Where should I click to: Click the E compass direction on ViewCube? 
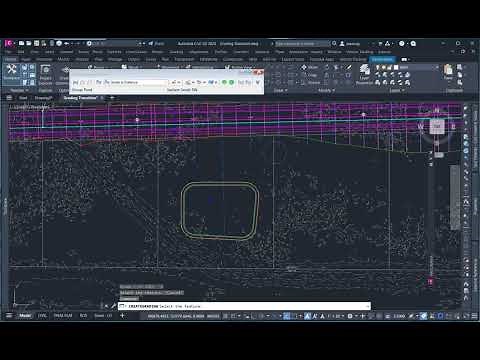tap(453, 127)
